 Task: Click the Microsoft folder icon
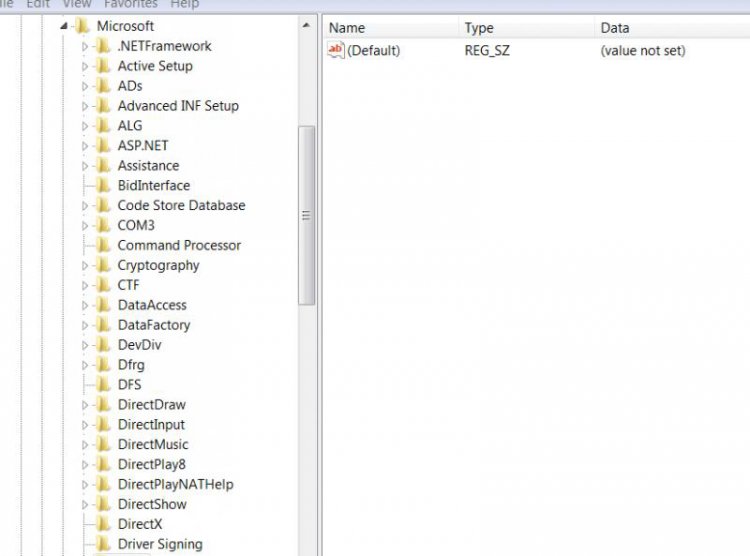tap(82, 26)
